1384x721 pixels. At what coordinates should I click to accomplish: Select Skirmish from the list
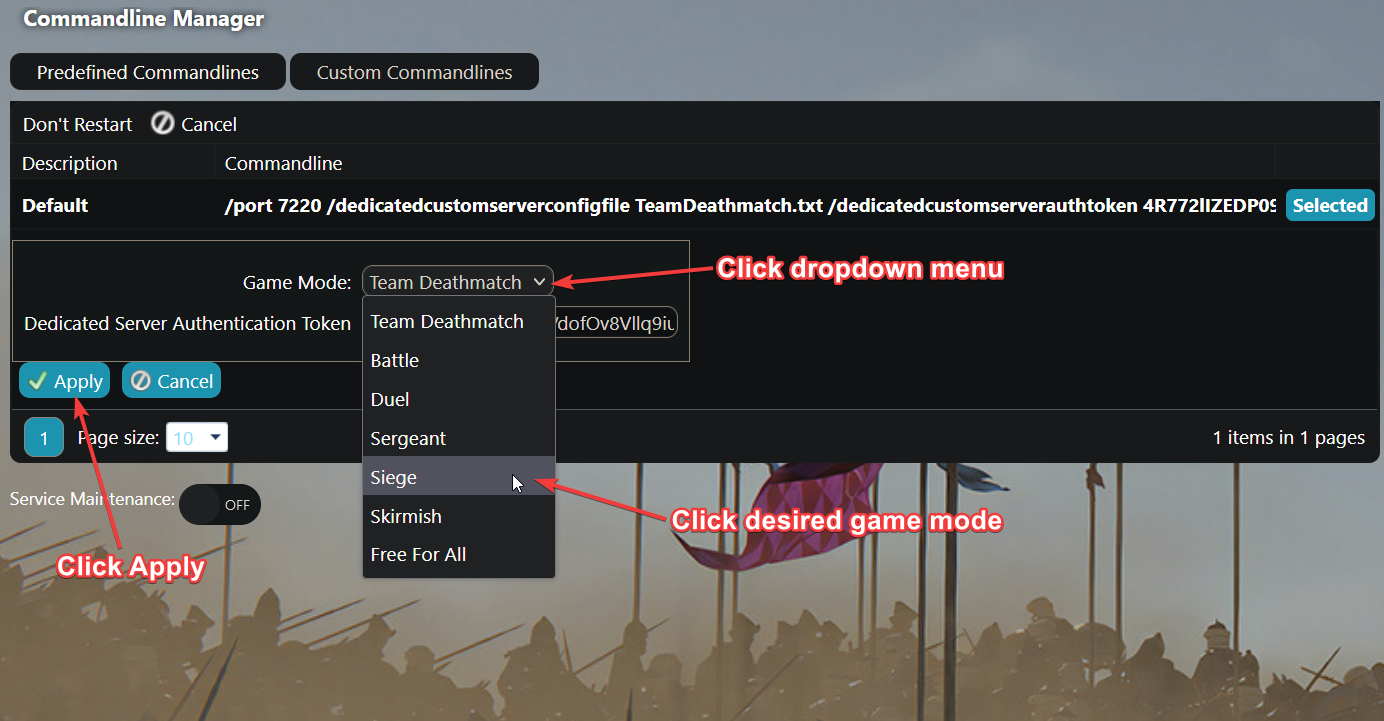pyautogui.click(x=406, y=516)
